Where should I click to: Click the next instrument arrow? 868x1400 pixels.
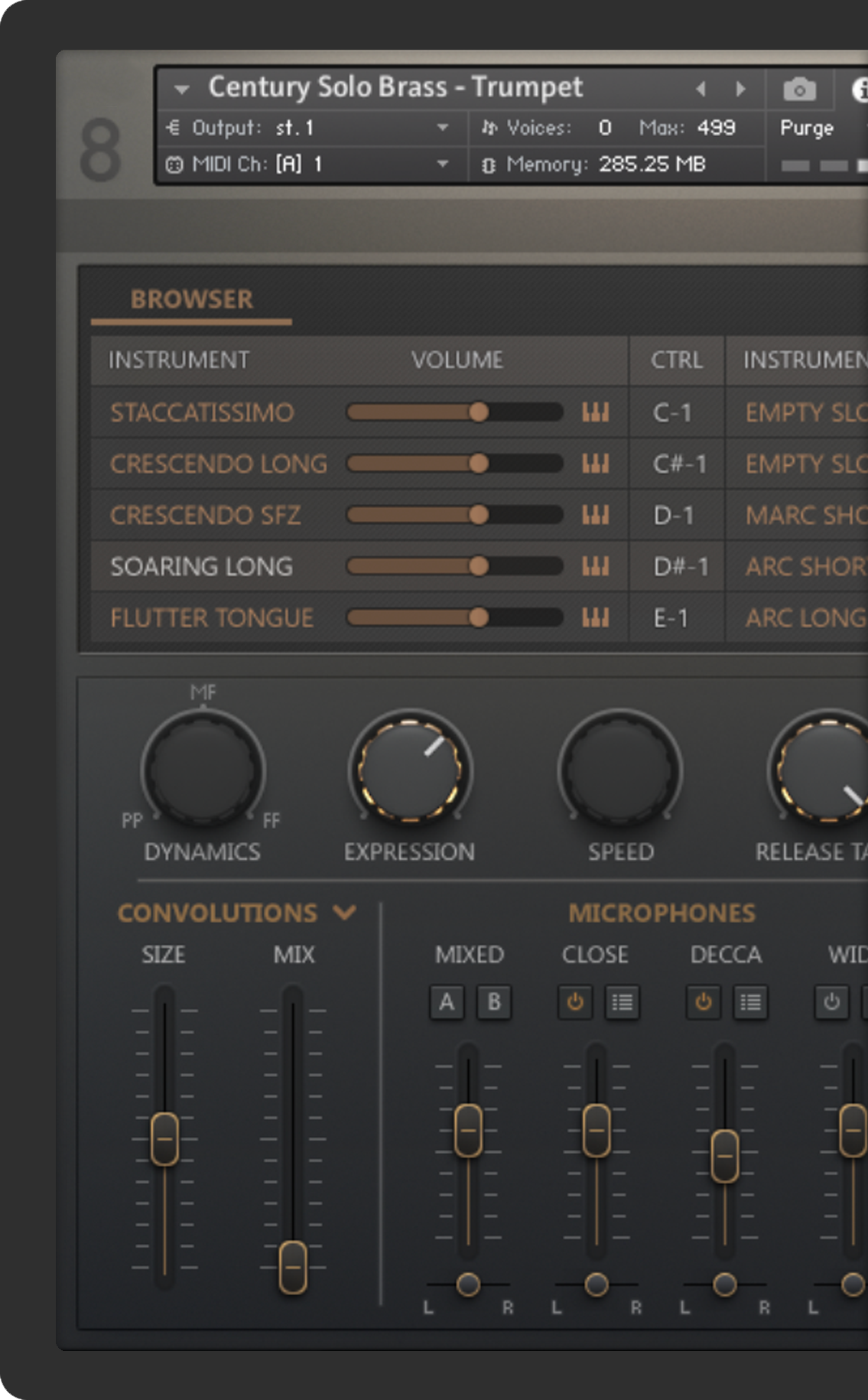740,90
